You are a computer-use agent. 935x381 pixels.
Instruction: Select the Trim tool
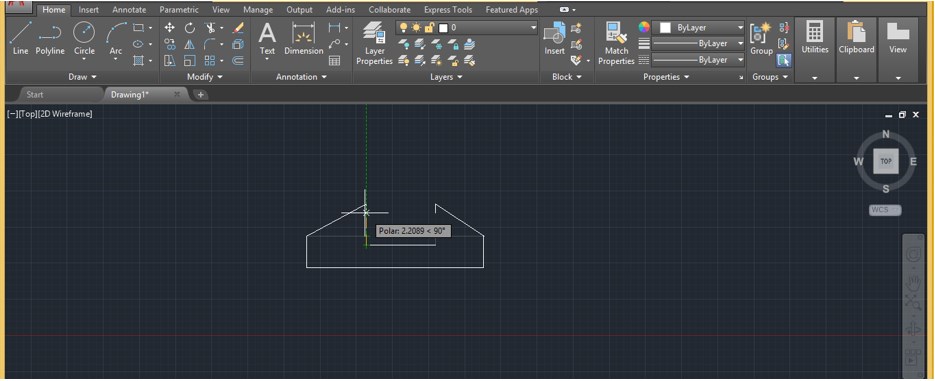pyautogui.click(x=210, y=27)
